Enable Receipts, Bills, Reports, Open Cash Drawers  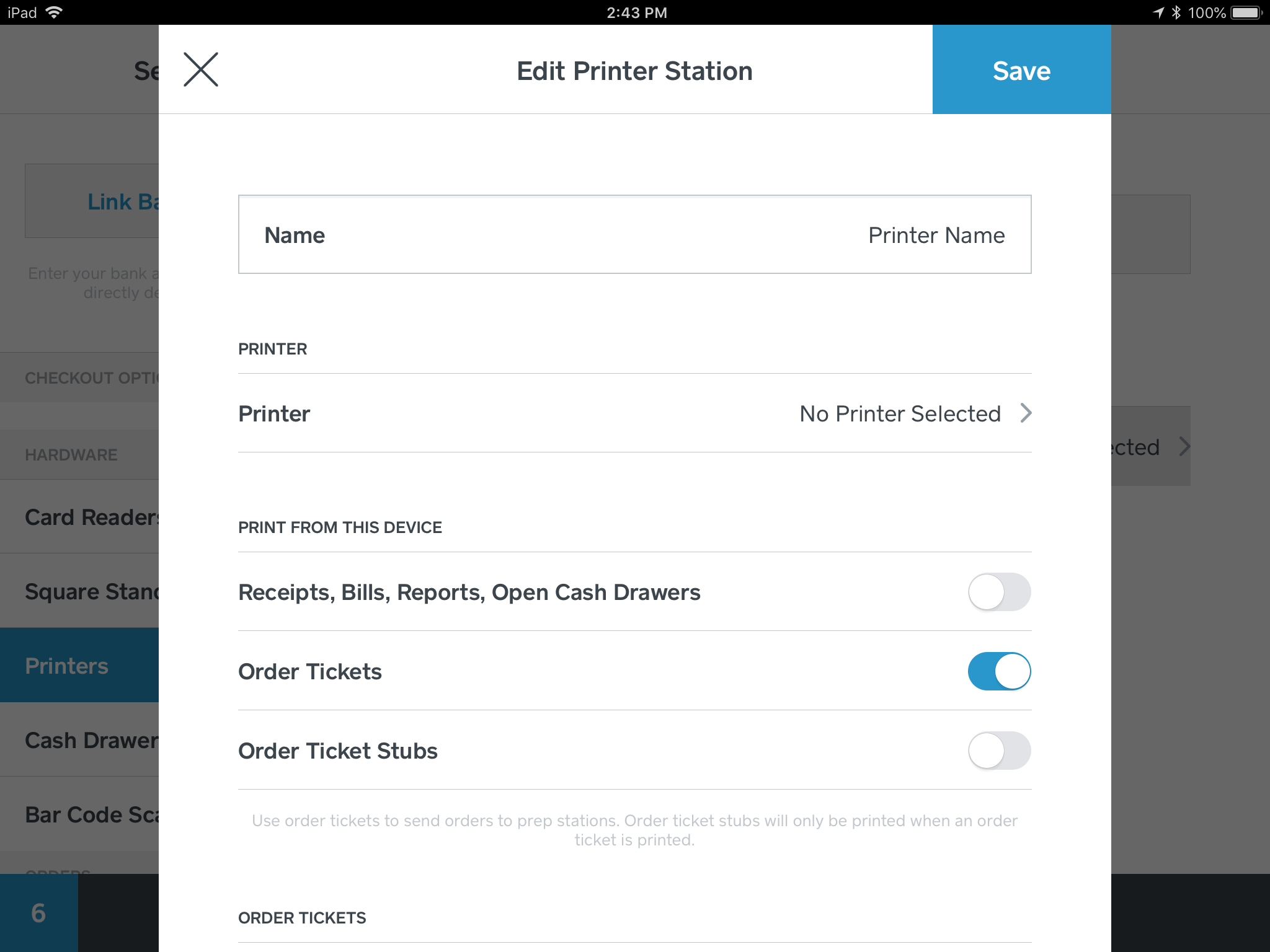999,592
